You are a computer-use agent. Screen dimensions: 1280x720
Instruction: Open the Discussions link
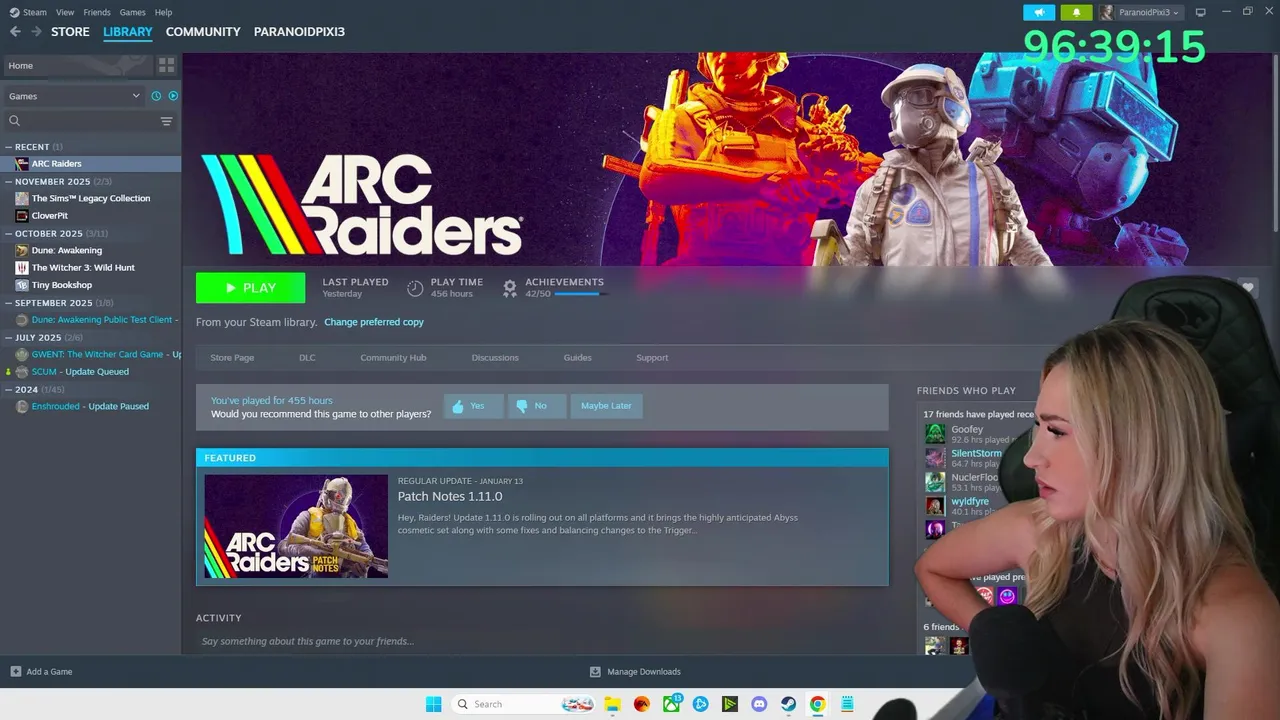[x=495, y=358]
